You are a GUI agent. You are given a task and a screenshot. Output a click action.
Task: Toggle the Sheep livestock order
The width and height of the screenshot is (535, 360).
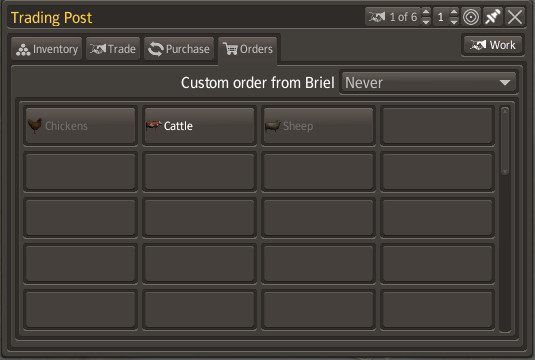point(318,126)
